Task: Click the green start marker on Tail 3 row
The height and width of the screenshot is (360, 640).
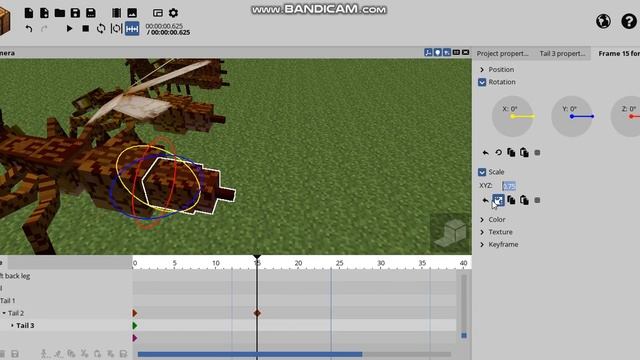Action: point(135,325)
